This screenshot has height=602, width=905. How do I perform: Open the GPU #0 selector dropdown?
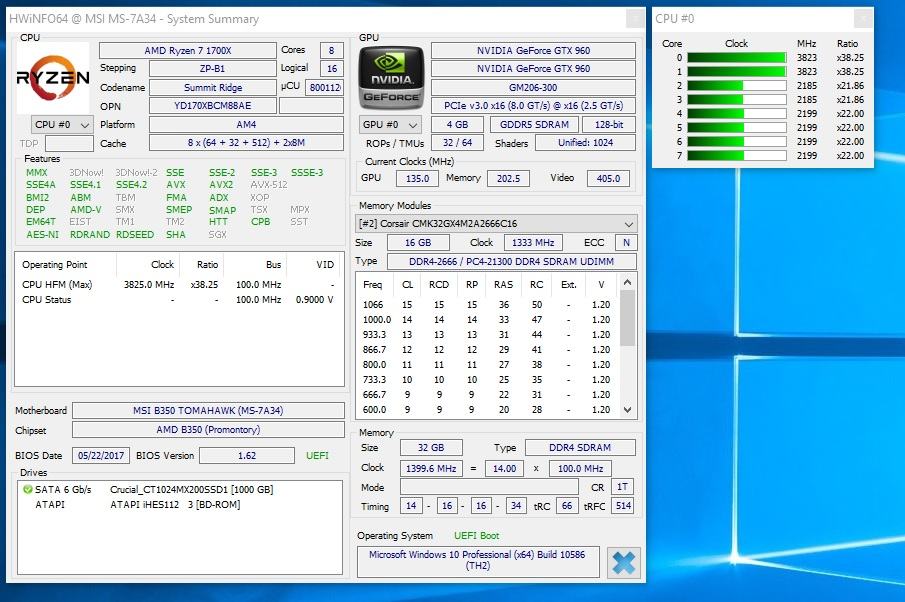(x=390, y=125)
